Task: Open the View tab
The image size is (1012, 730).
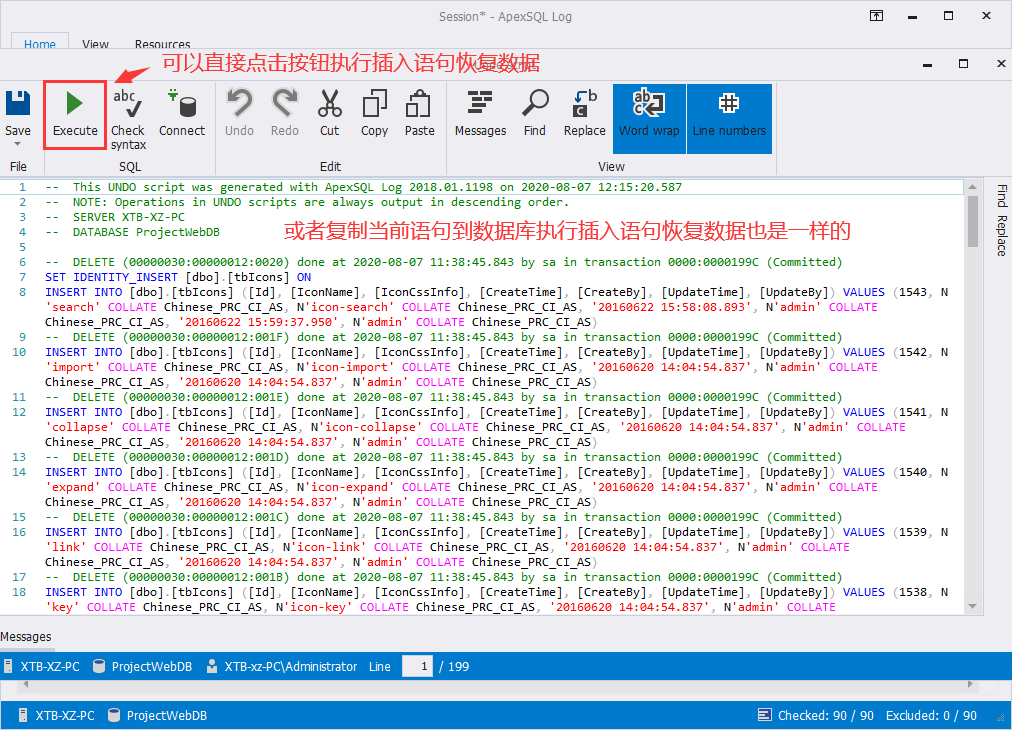Action: click(x=95, y=44)
